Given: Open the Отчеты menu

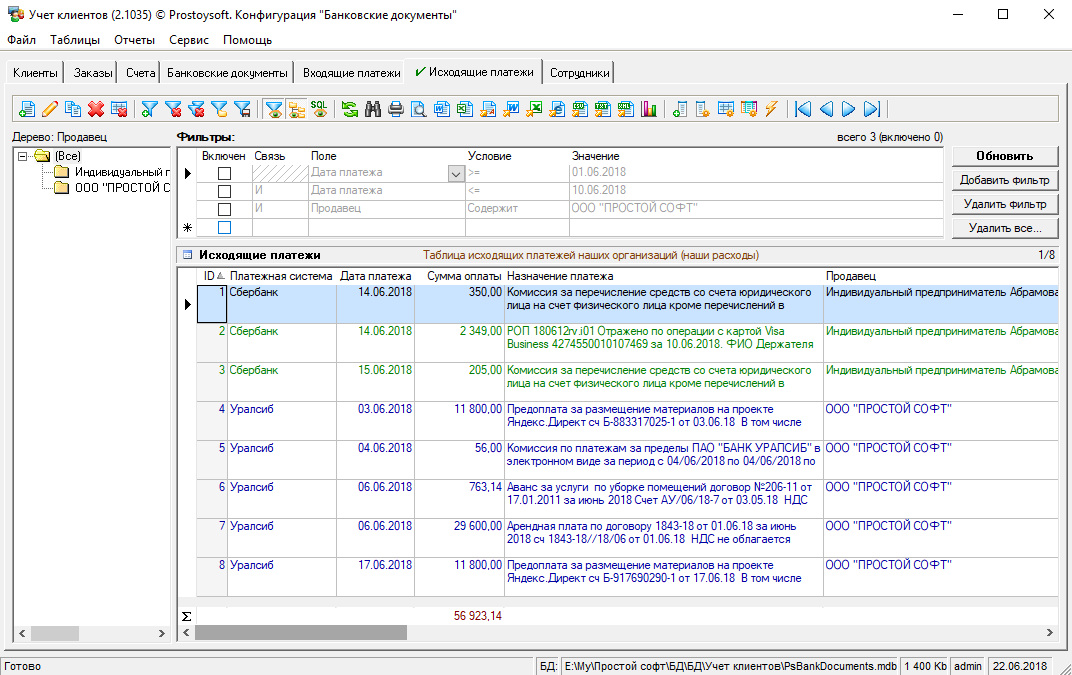Looking at the screenshot, I should (134, 40).
